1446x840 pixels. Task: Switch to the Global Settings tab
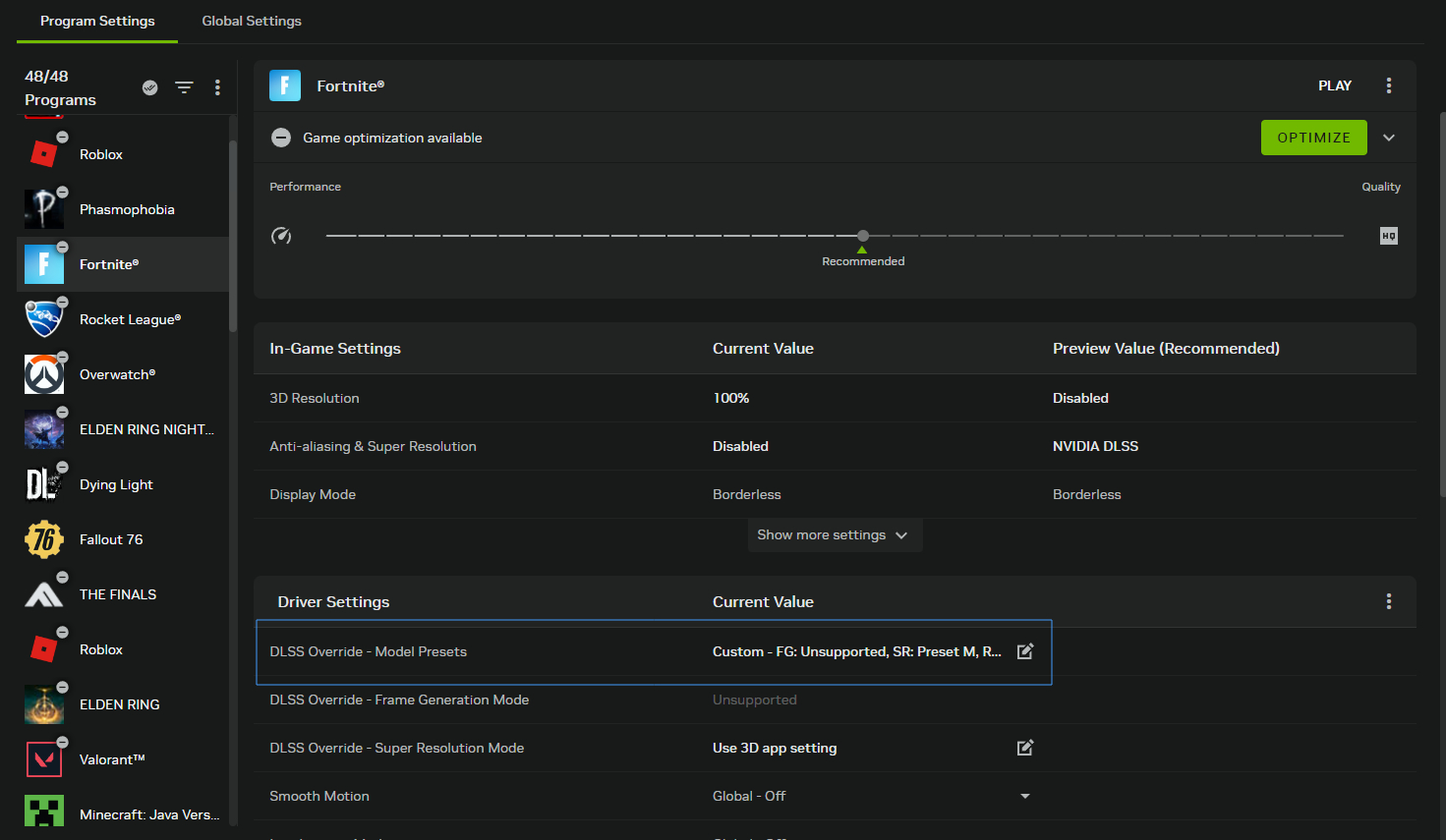(x=252, y=21)
